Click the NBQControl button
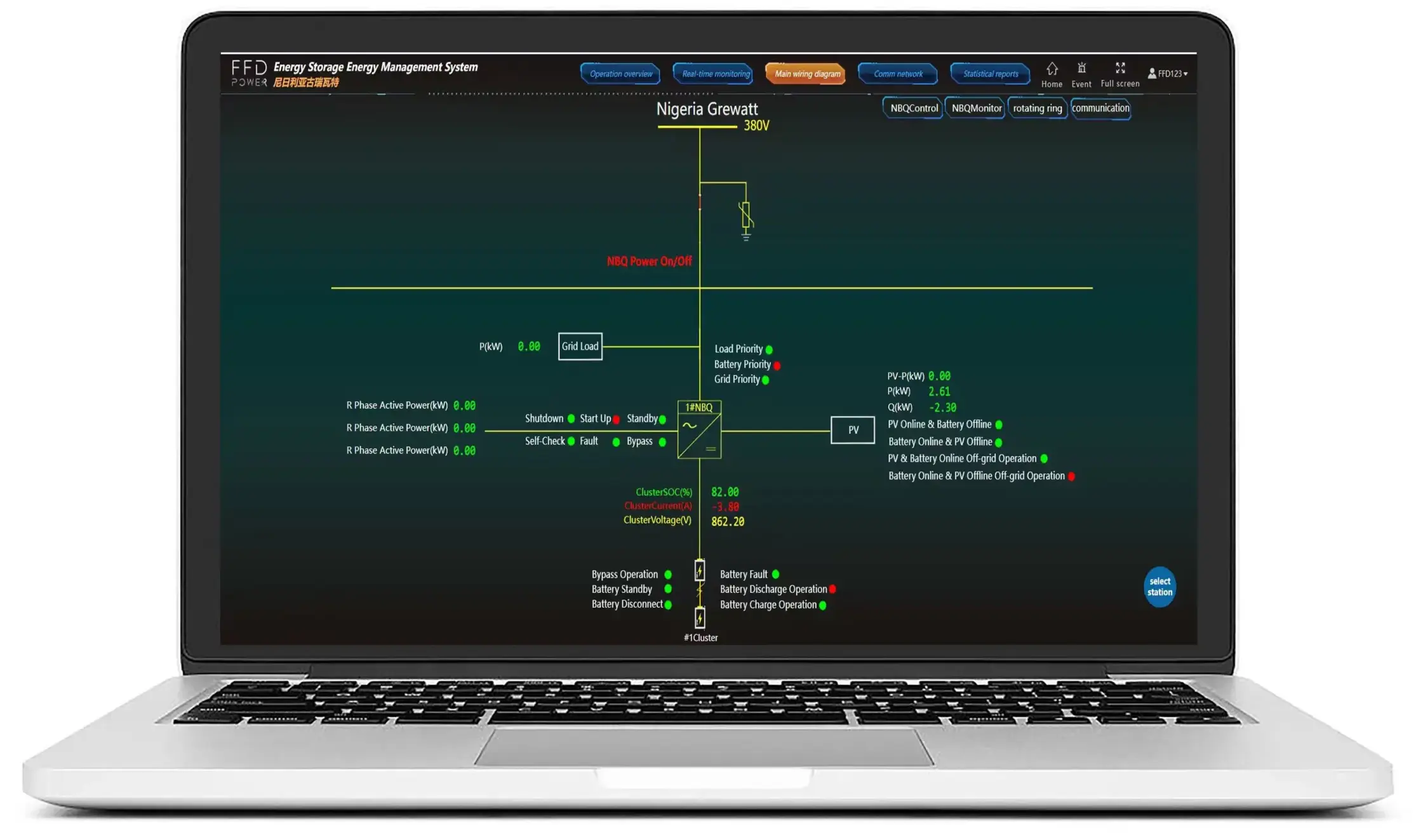Viewport: 1416px width, 840px height. 912,108
